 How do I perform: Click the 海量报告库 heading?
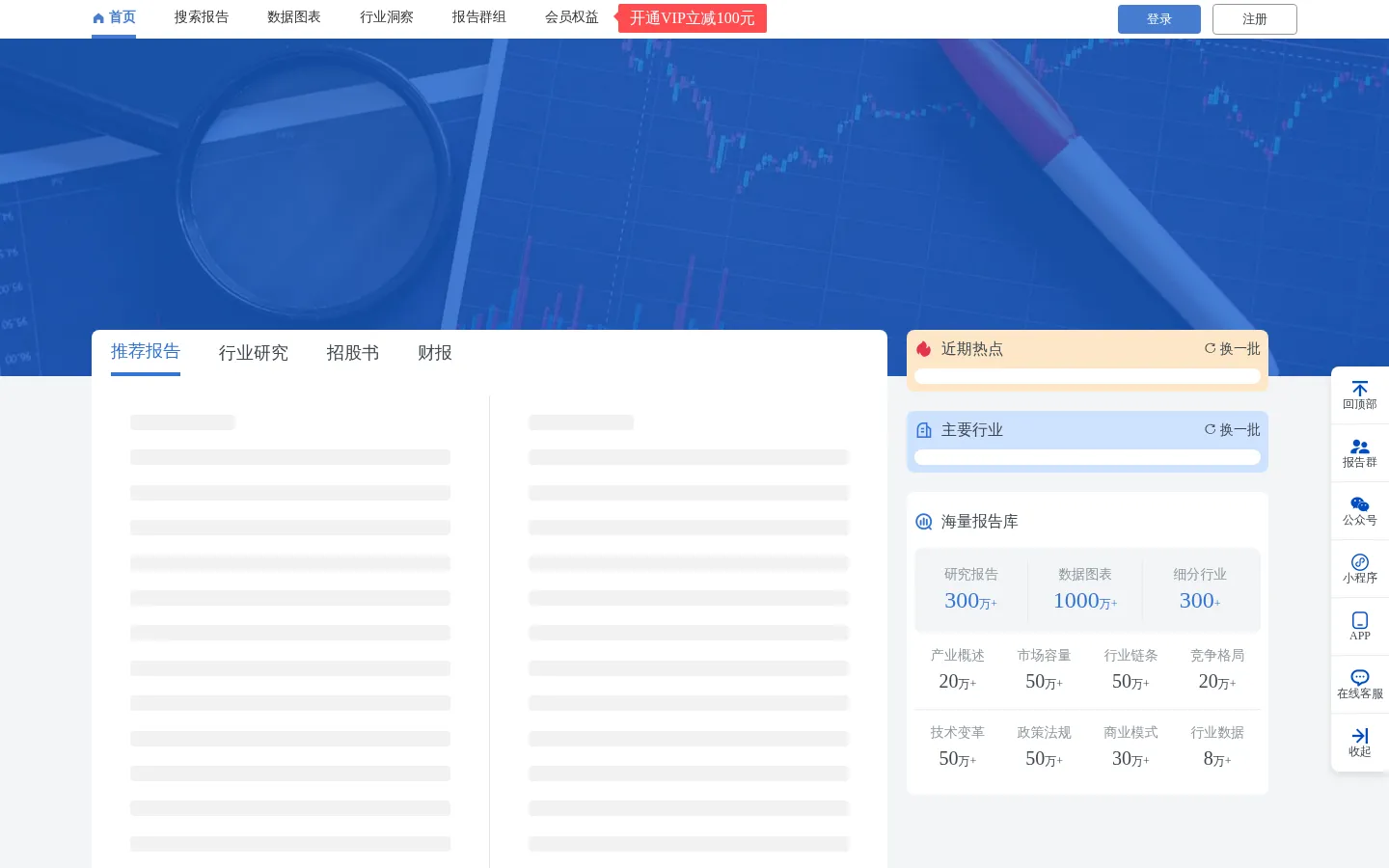point(980,522)
